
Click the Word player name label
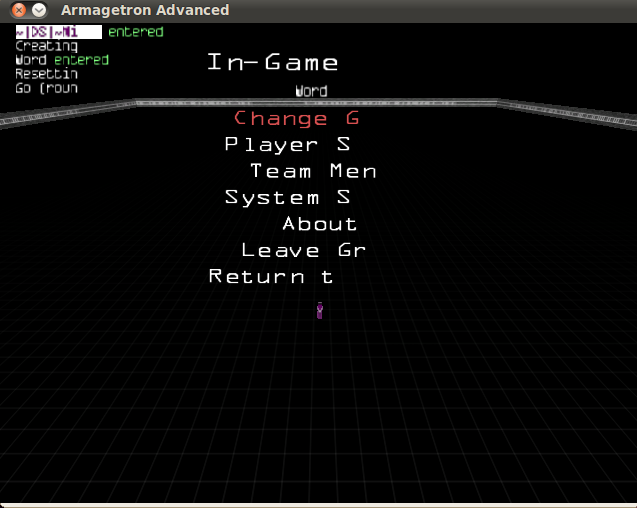coord(311,92)
